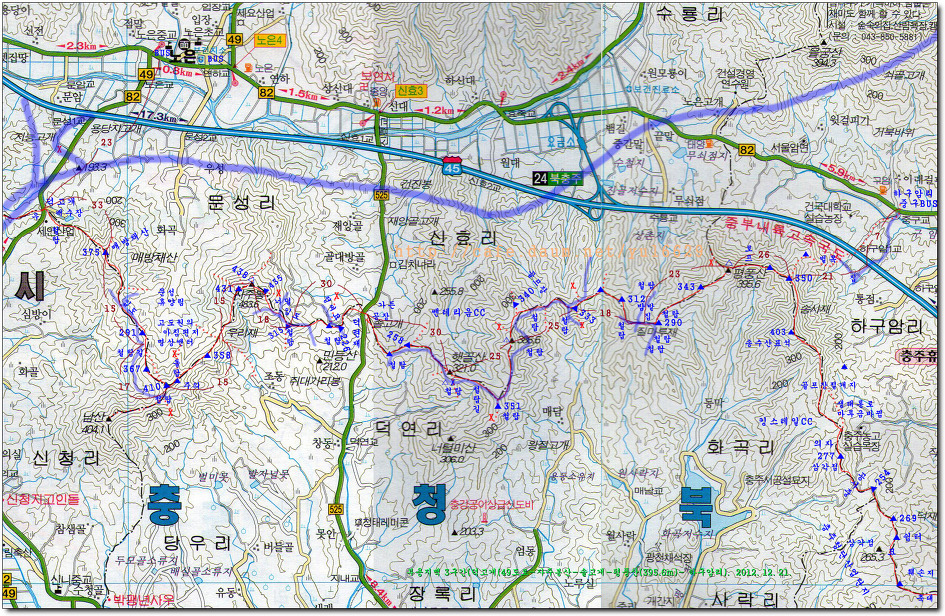Click the 문성리 village label
This screenshot has width=945, height=616.
pyautogui.click(x=241, y=202)
